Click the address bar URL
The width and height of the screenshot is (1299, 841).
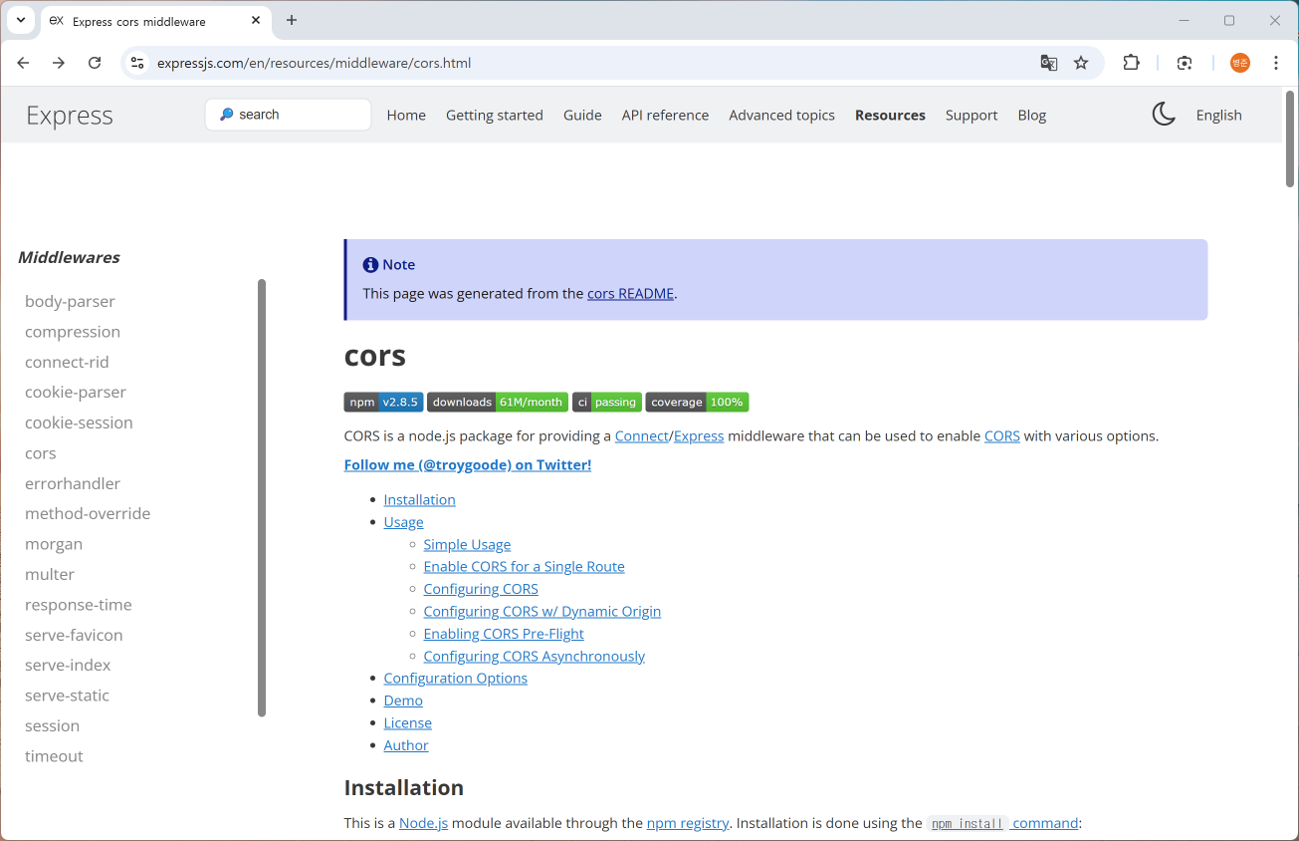[x=314, y=63]
